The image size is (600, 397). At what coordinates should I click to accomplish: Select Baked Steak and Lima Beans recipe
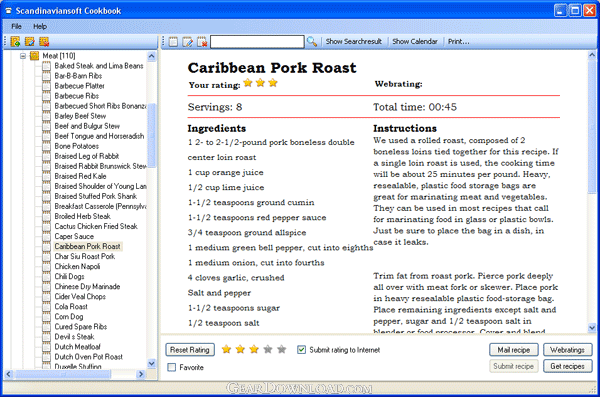tap(99, 66)
